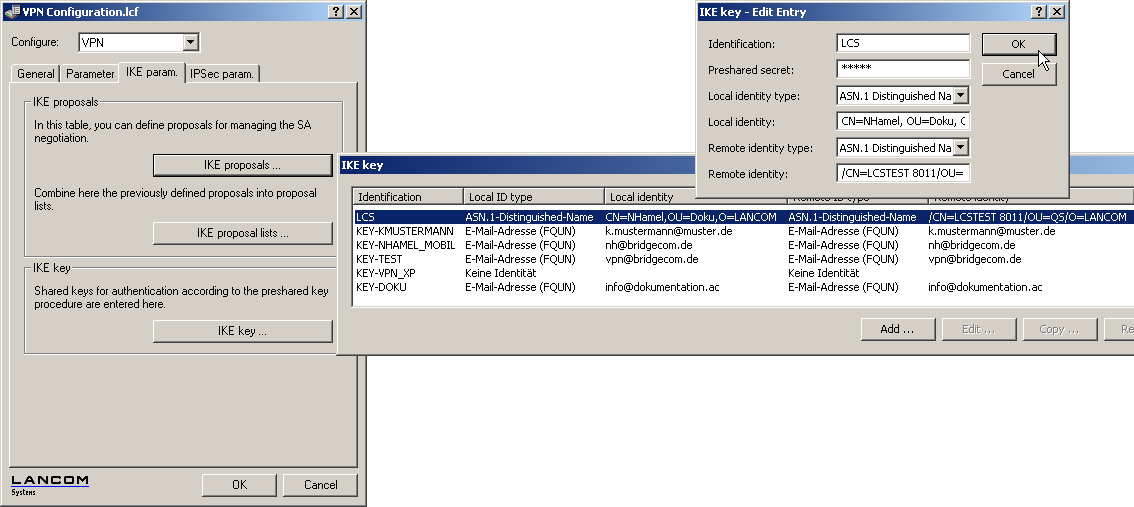Viewport: 1134px width, 507px height.
Task: Click the help icon in VPN Configuration title bar
Action: [337, 11]
